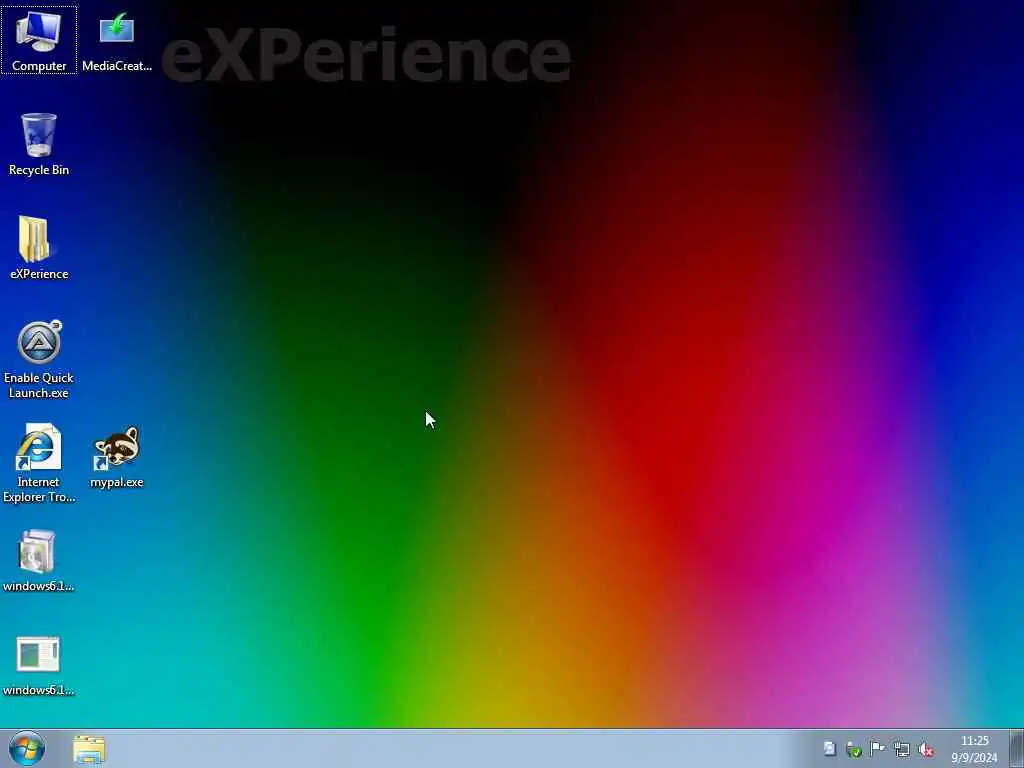Click the document tray icon left of Safely Remove
Image resolution: width=1024 pixels, height=768 pixels.
point(829,749)
